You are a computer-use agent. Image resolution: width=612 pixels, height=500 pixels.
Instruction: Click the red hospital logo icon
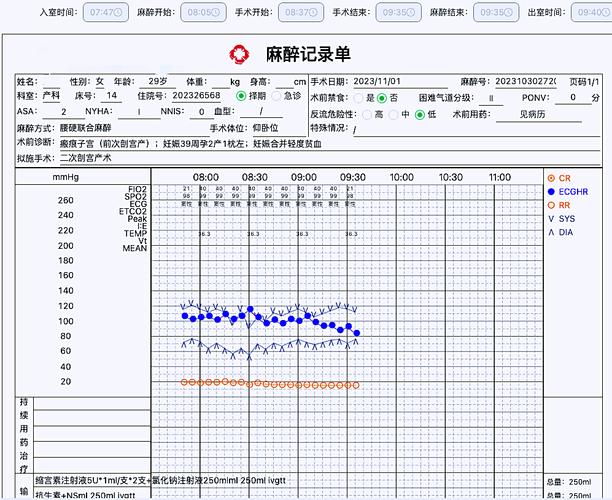[239, 54]
